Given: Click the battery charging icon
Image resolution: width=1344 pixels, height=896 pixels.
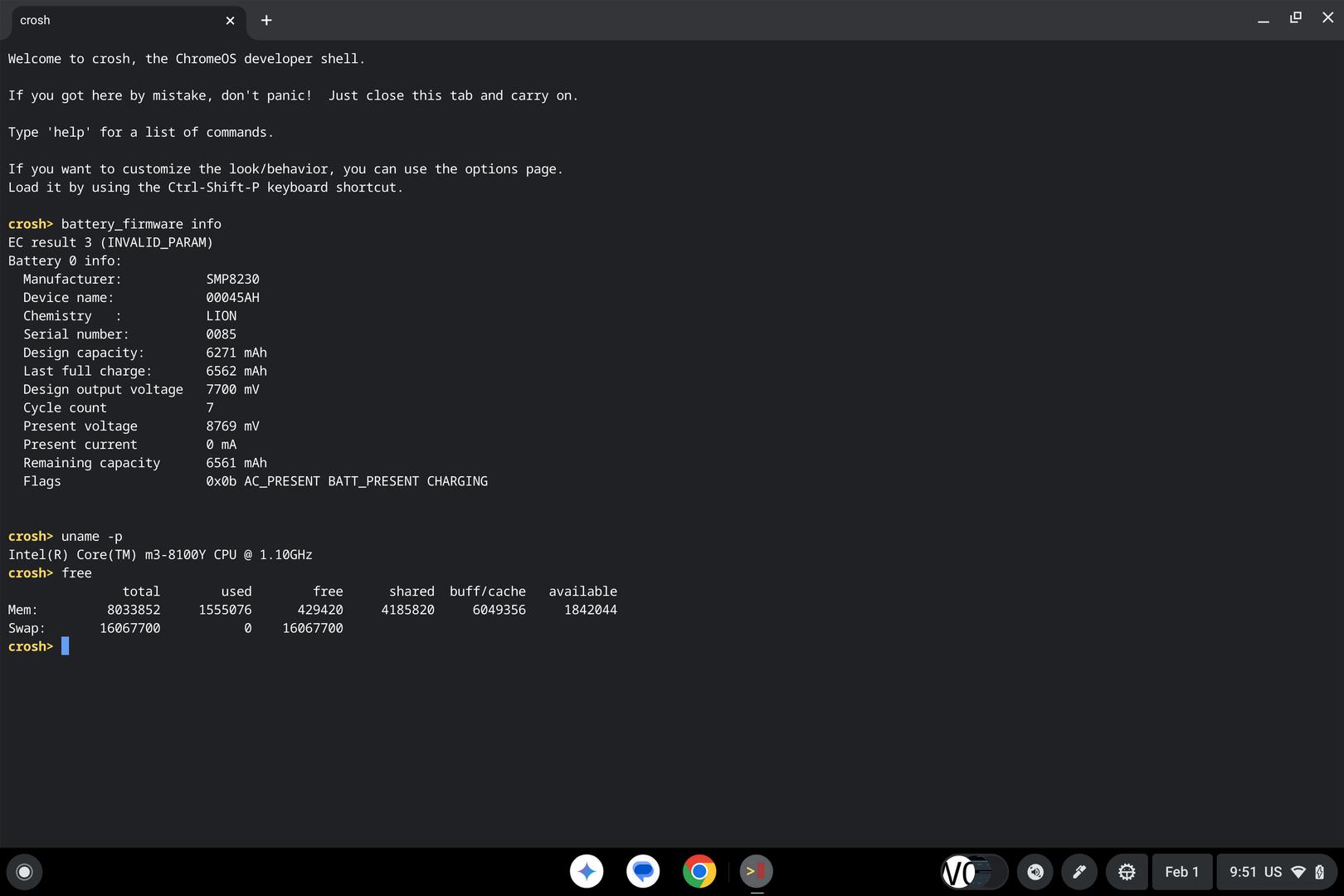Looking at the screenshot, I should [x=1320, y=872].
